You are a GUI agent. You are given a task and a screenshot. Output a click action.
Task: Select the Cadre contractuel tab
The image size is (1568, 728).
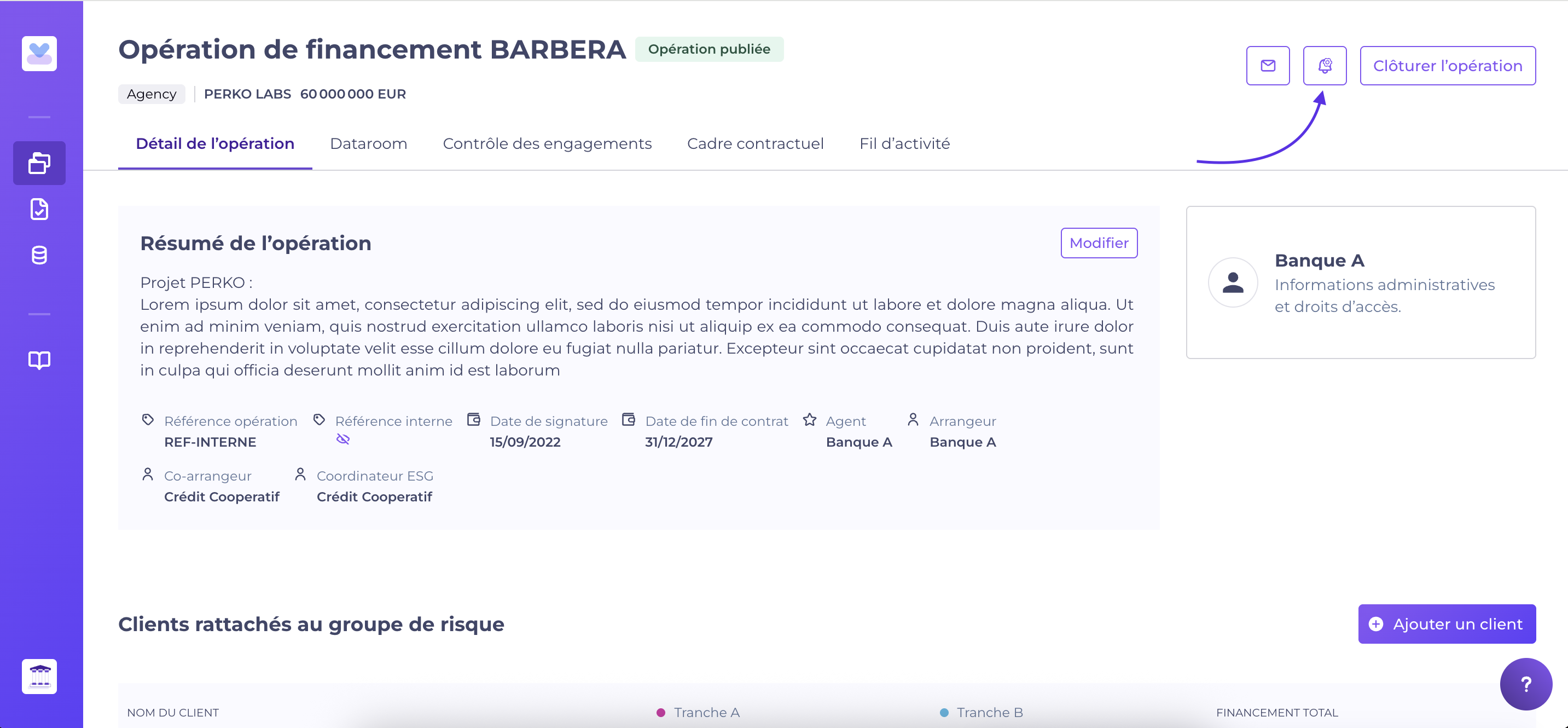coord(755,144)
